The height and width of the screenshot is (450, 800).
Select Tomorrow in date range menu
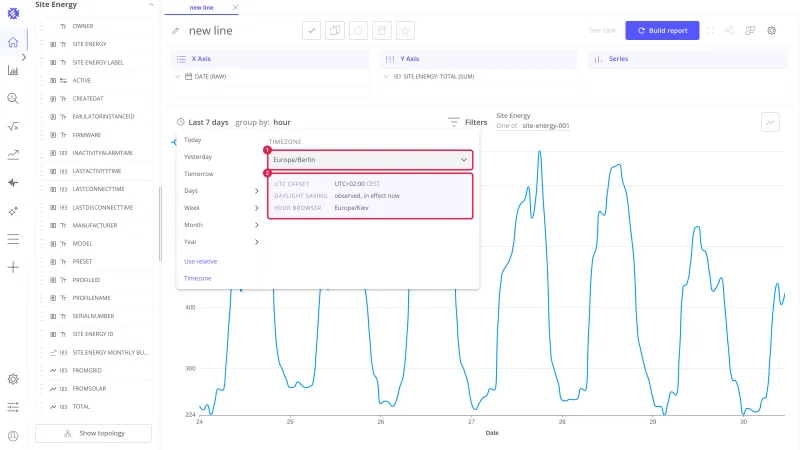click(x=199, y=174)
